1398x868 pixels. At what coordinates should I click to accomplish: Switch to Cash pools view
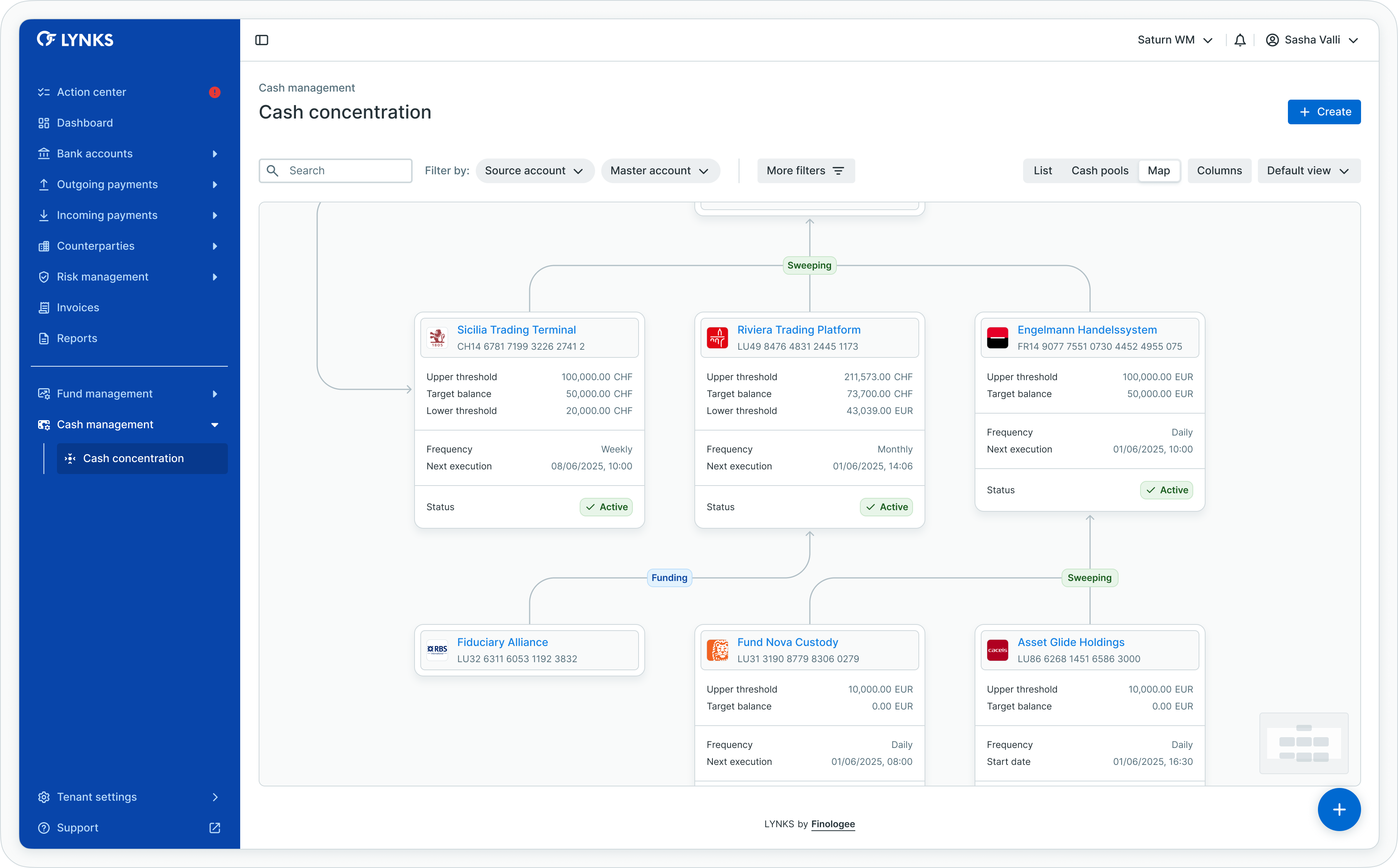(1099, 170)
